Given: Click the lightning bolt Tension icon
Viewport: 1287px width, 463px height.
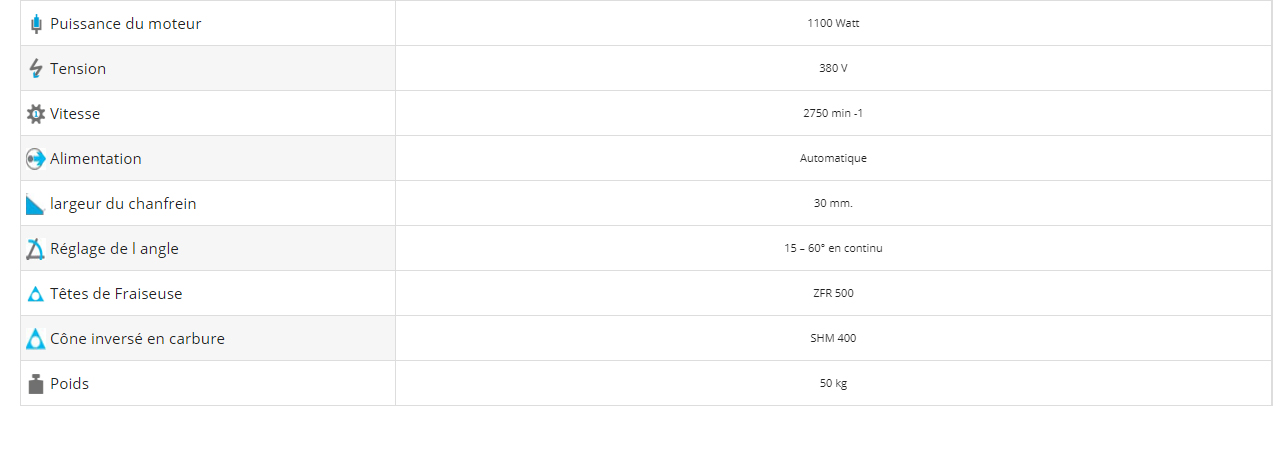Looking at the screenshot, I should click(36, 68).
